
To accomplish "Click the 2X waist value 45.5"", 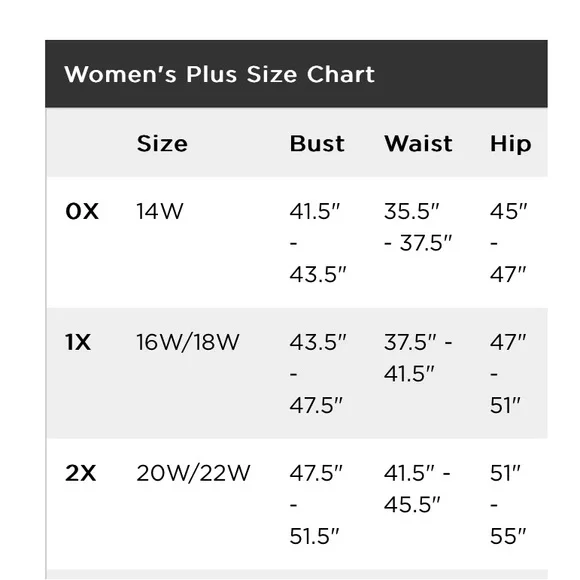I will (412, 505).
